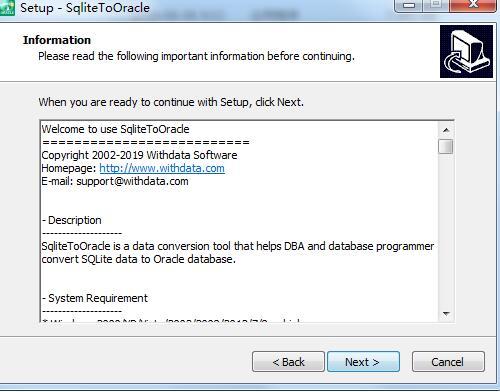500x392 pixels.
Task: Click the '- Description' heading in the text box
Action: [72, 220]
